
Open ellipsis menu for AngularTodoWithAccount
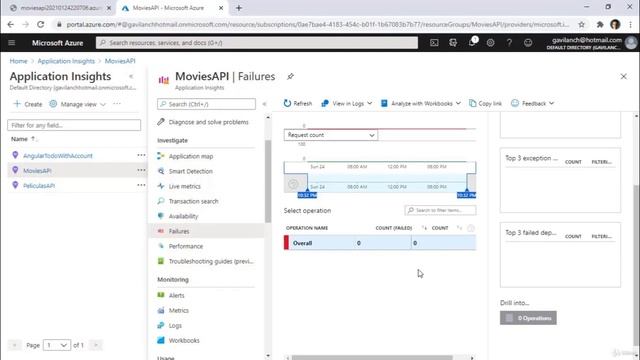[141, 155]
